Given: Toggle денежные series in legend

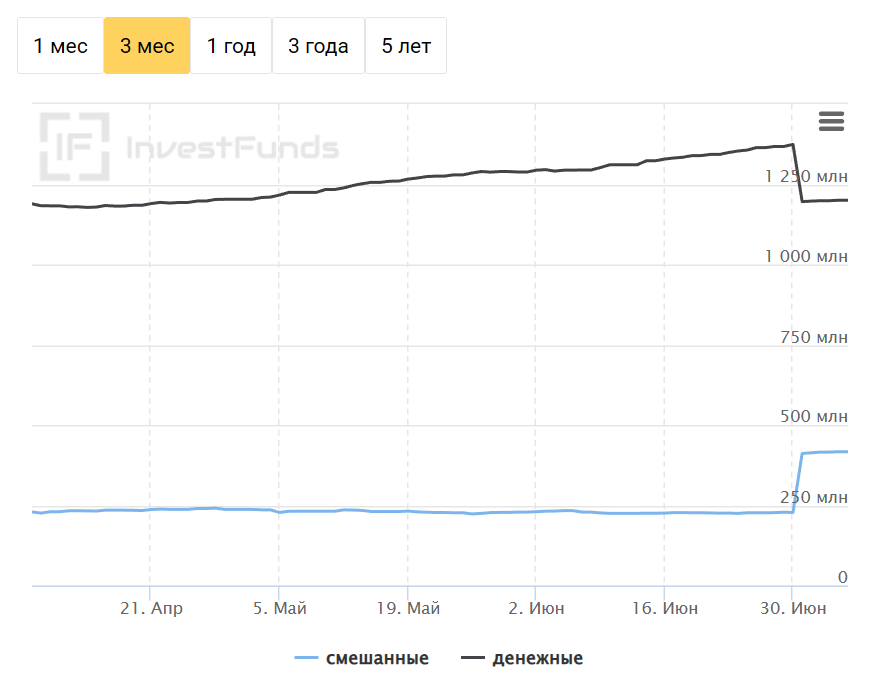Looking at the screenshot, I should [537, 658].
